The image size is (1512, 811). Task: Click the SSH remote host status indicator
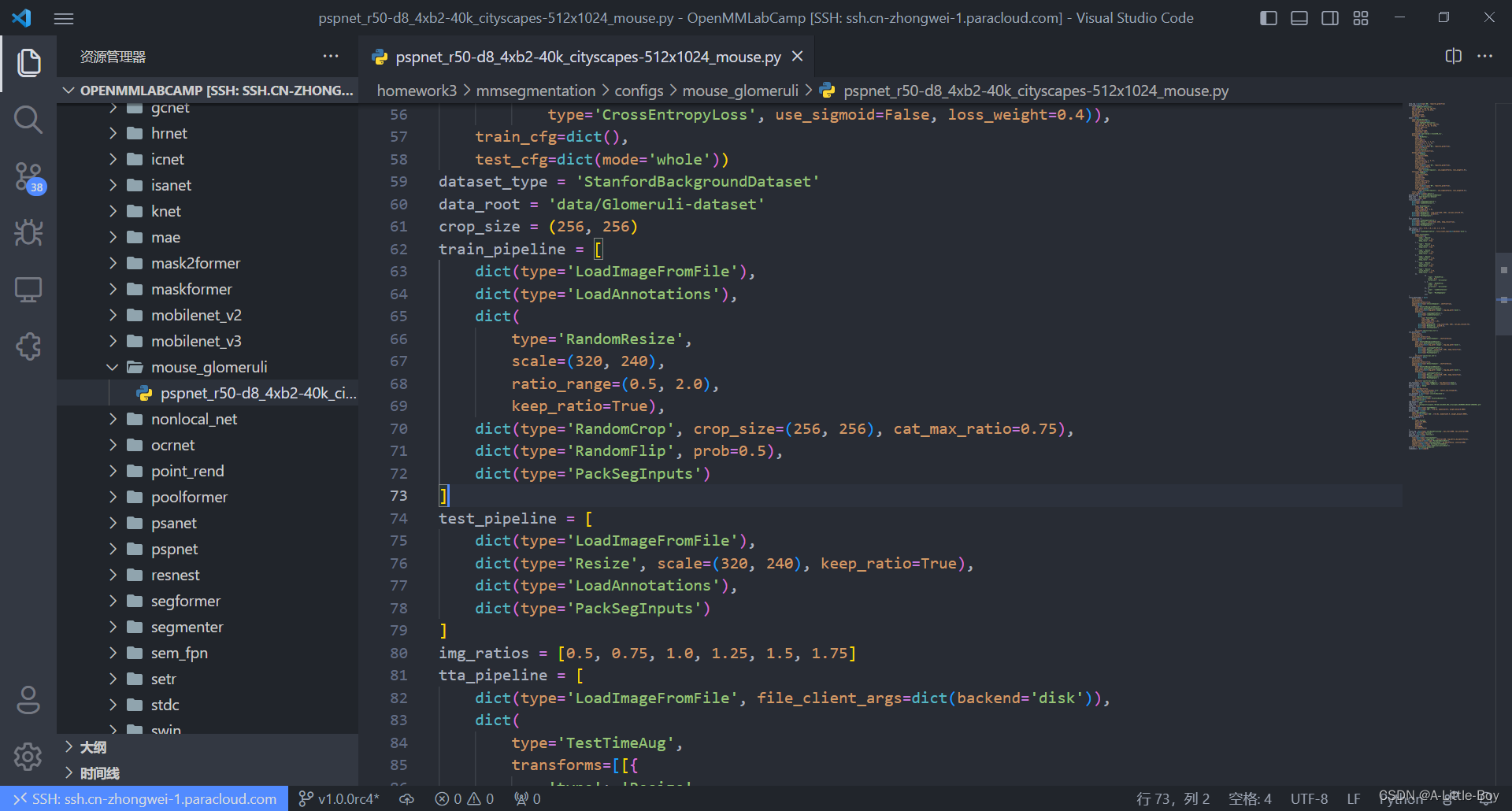[x=145, y=798]
